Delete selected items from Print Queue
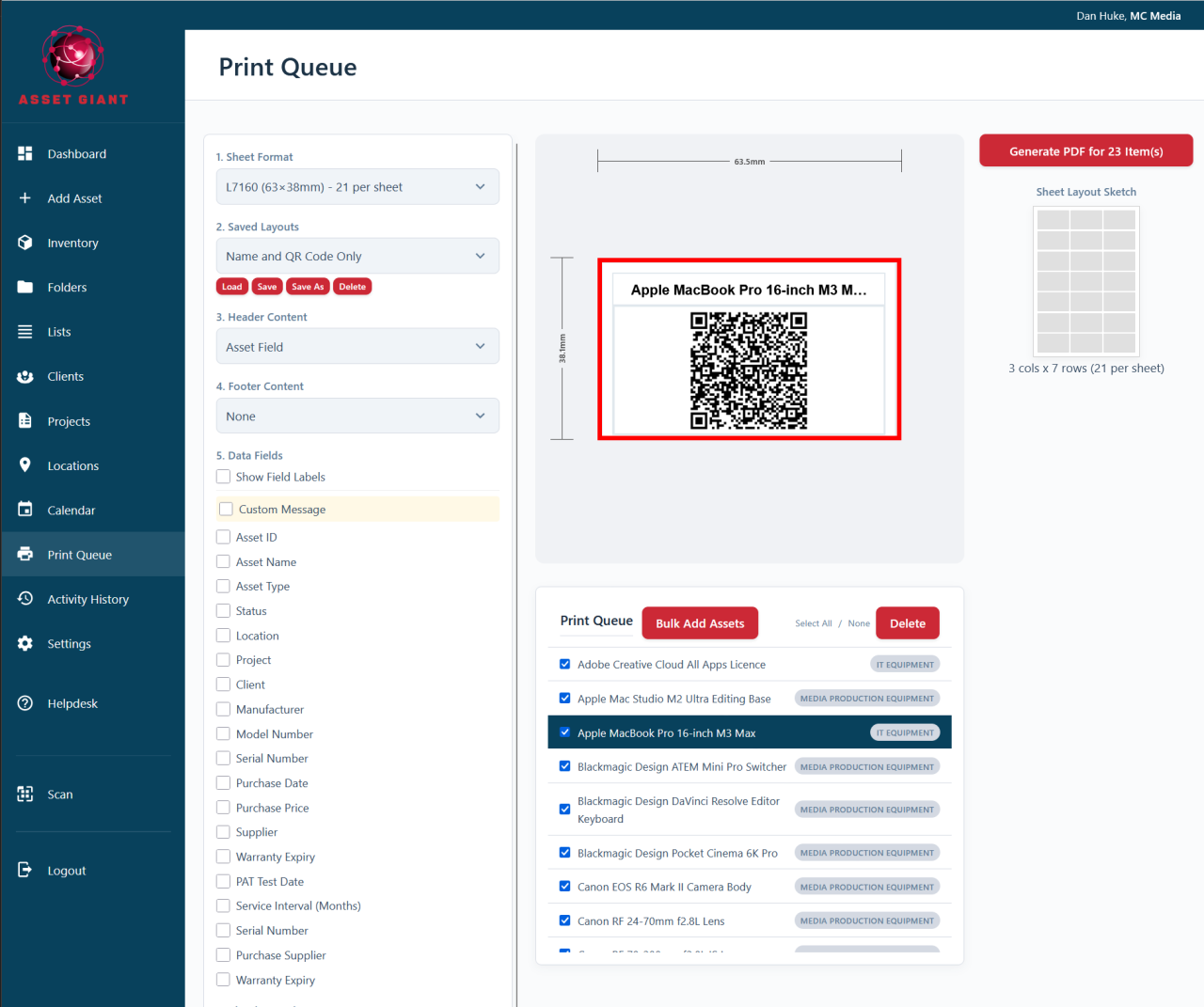This screenshot has width=1204, height=1007. point(908,623)
